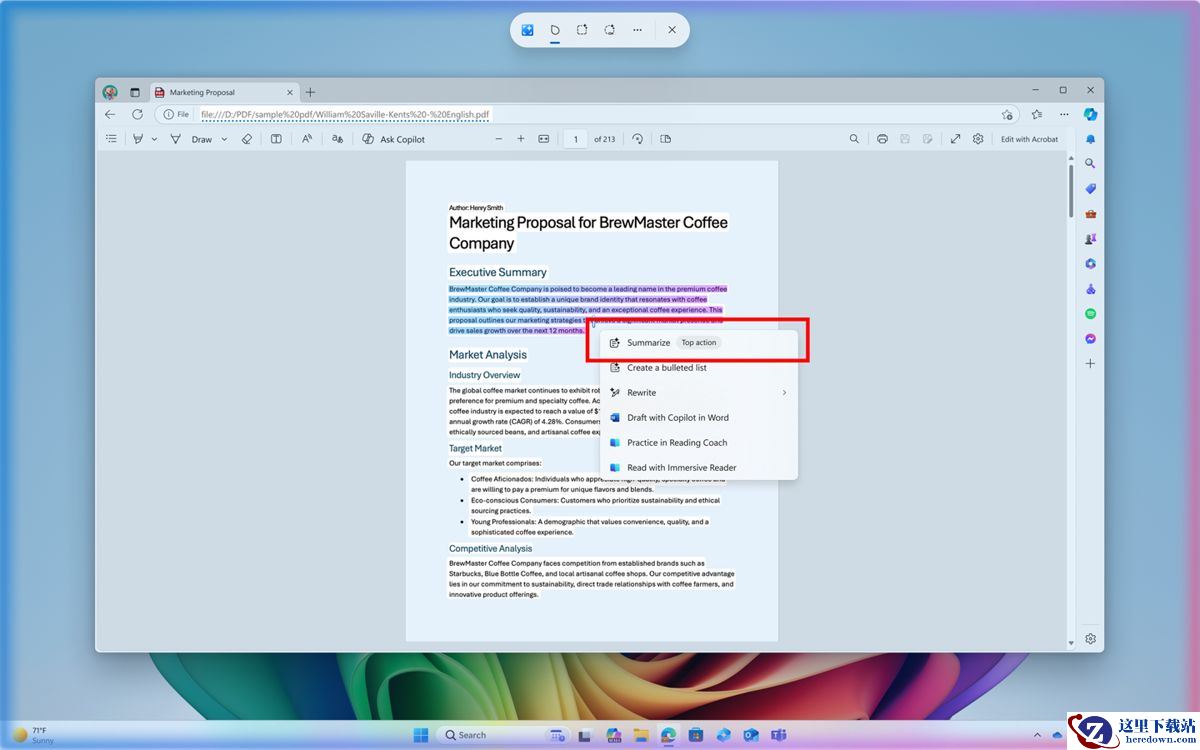Image resolution: width=1200 pixels, height=750 pixels.
Task: Click the Read aloud icon
Action: click(x=307, y=139)
